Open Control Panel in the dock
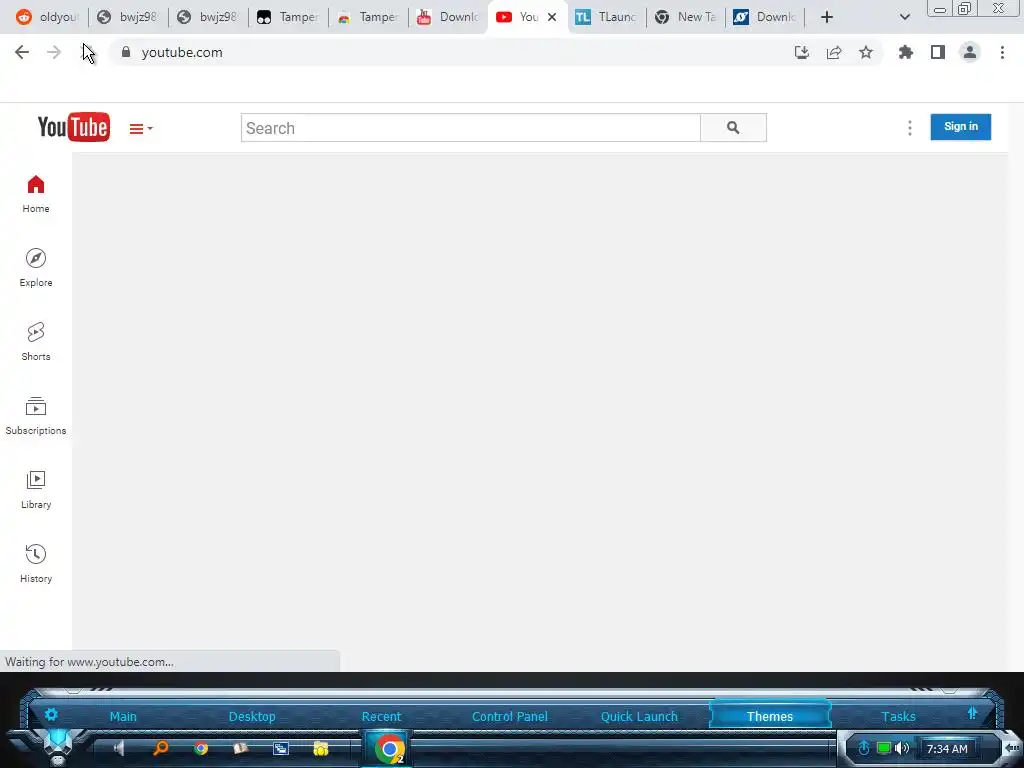Image resolution: width=1024 pixels, height=768 pixels. [510, 716]
